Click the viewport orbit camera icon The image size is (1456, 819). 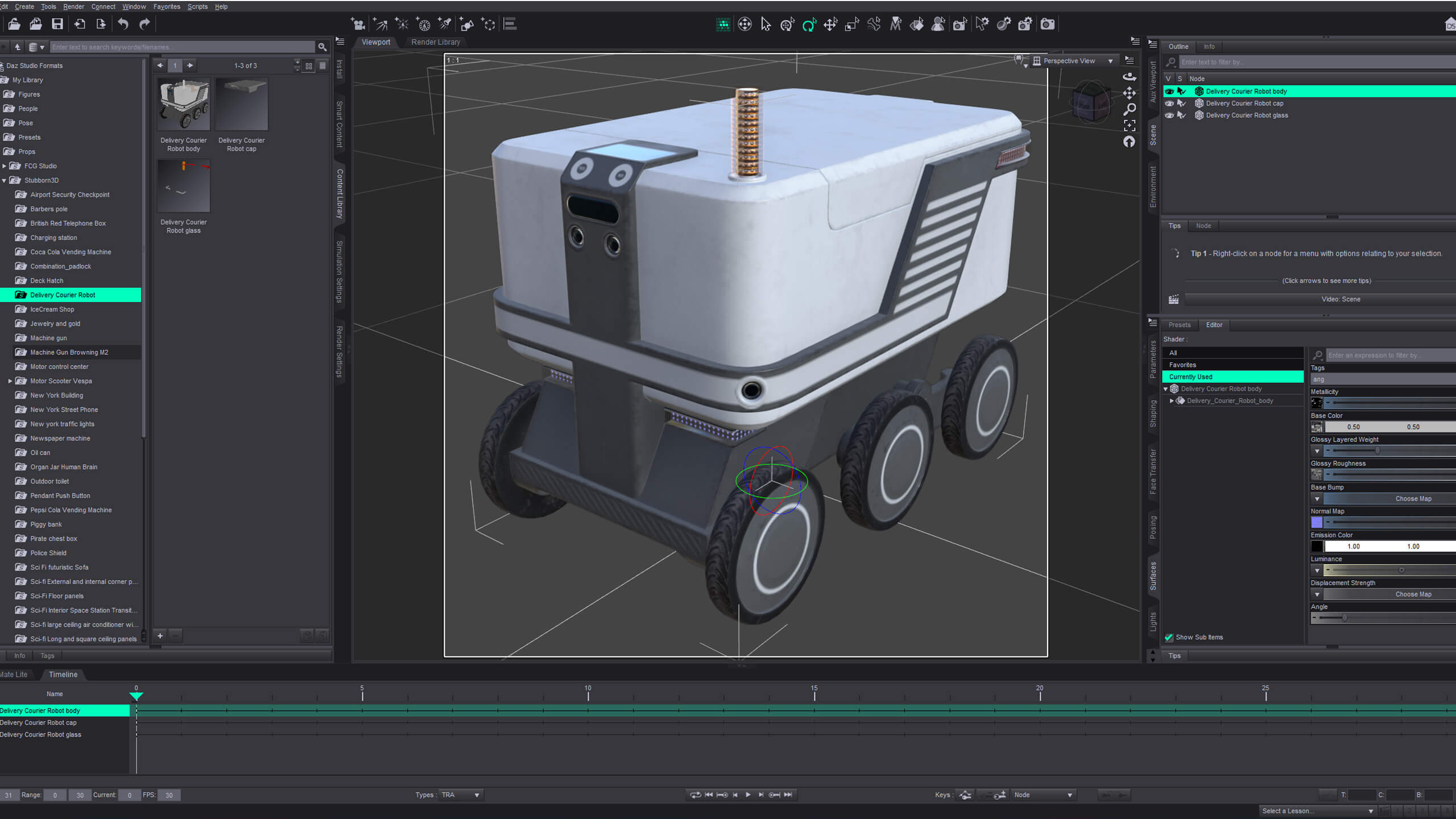1130,77
